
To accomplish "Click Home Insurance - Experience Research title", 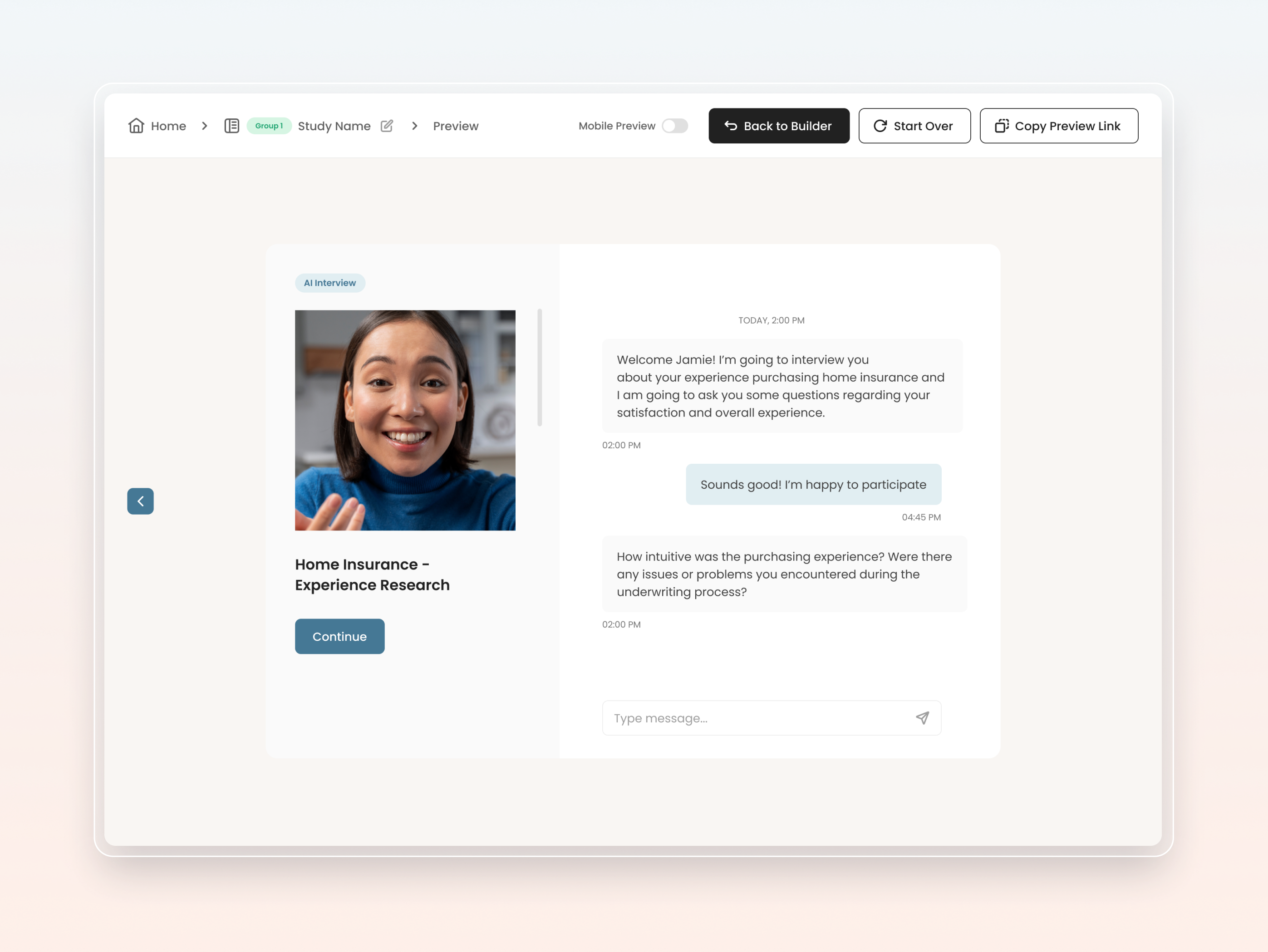I will tap(372, 574).
